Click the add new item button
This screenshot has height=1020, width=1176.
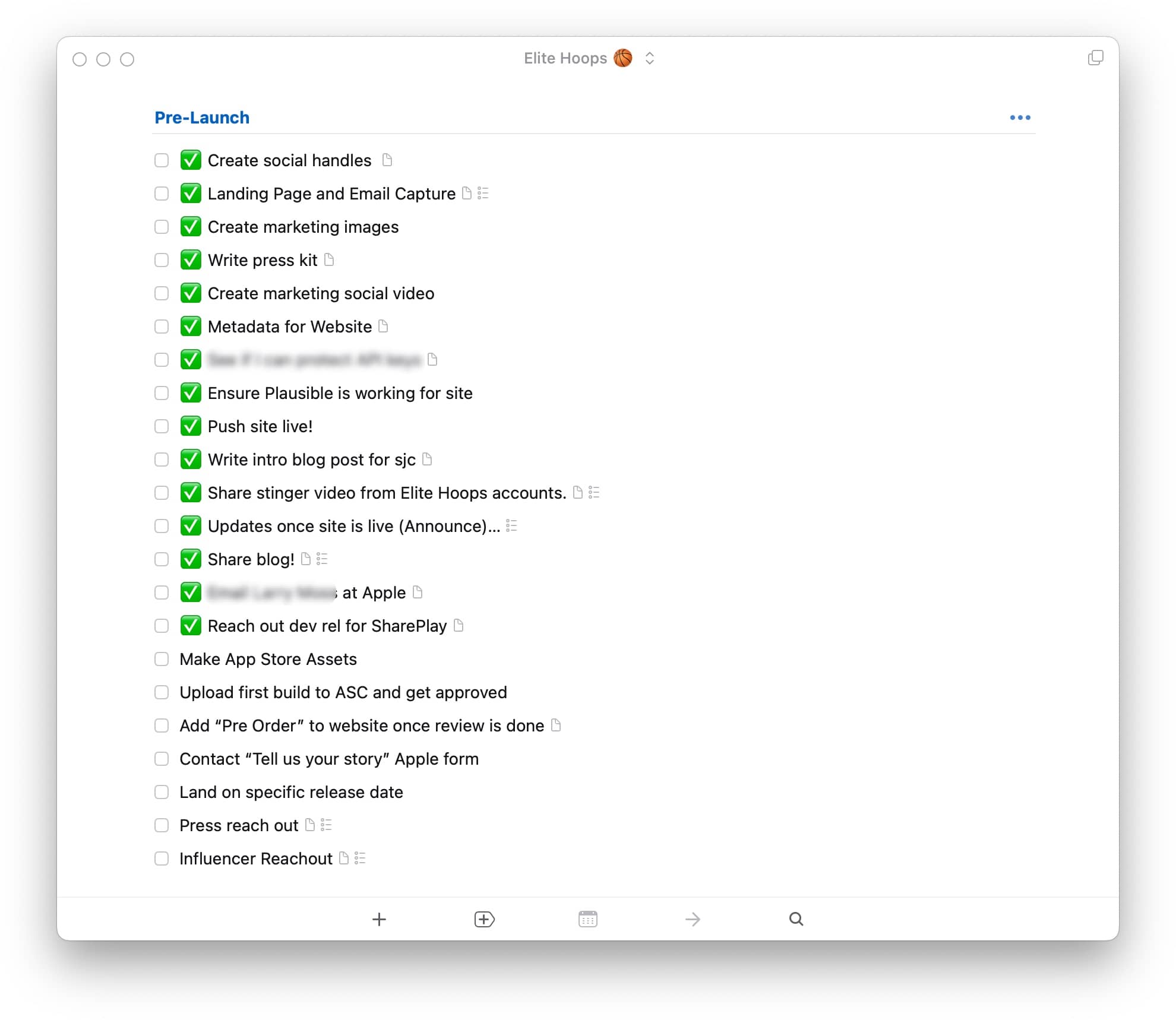point(378,917)
